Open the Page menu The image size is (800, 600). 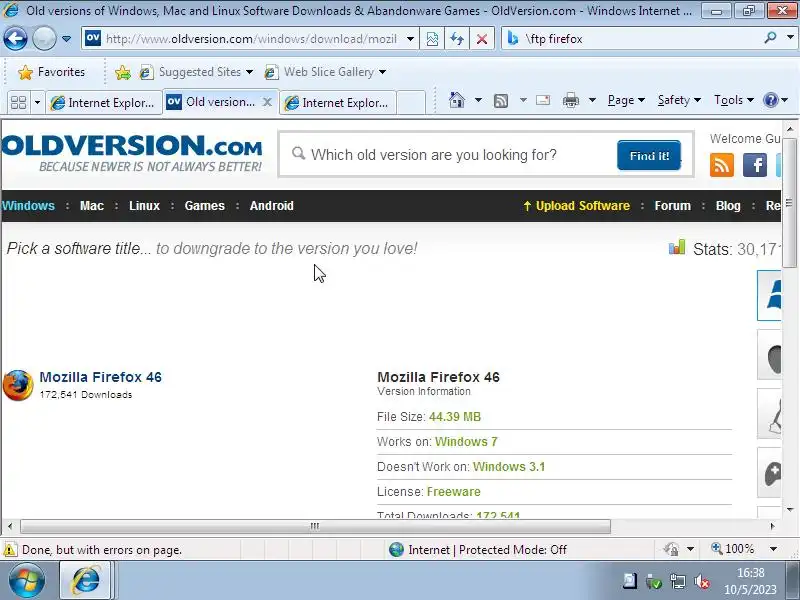[x=626, y=100]
